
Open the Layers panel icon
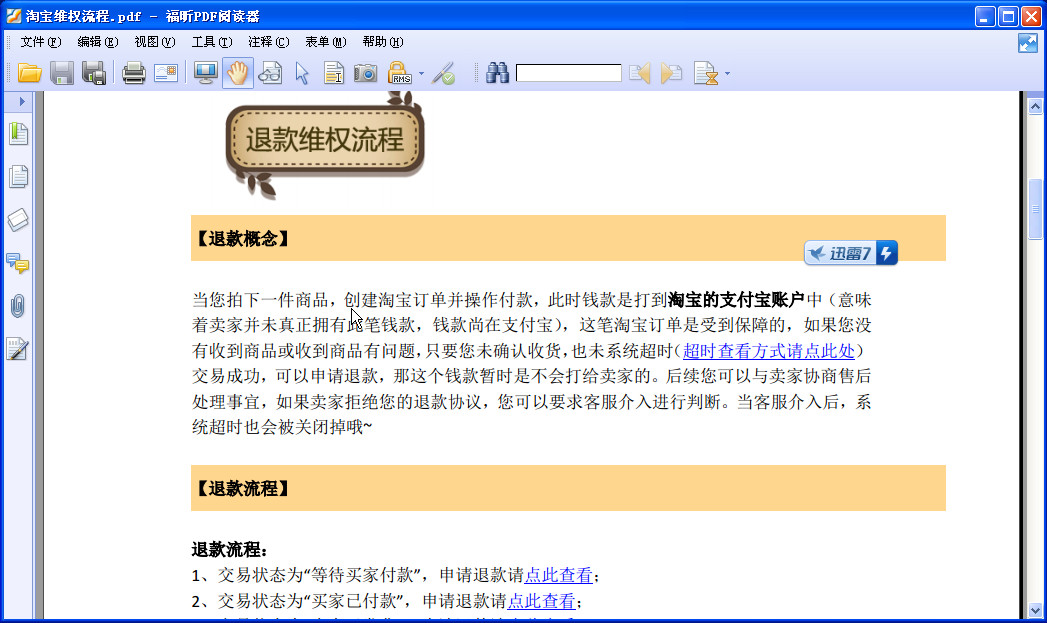tap(18, 220)
